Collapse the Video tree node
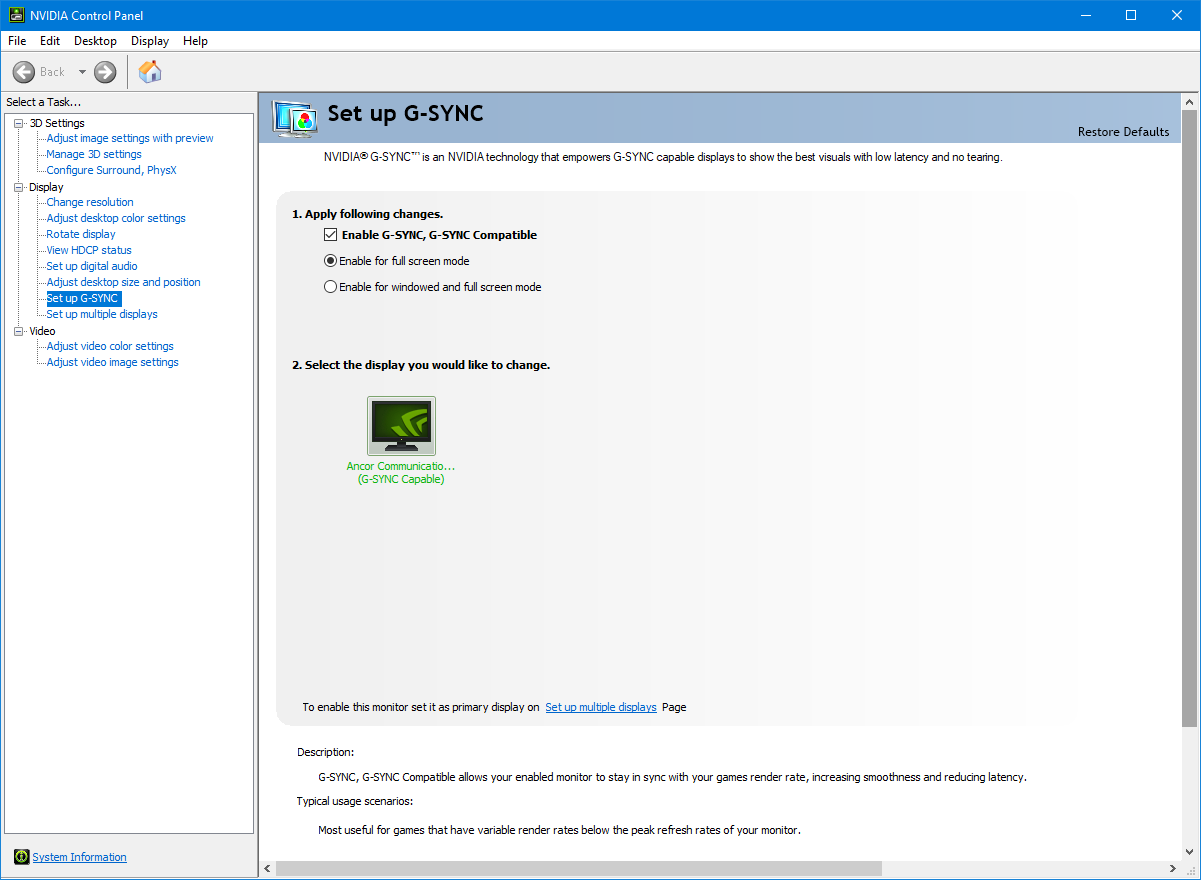The width and height of the screenshot is (1201, 880). (x=18, y=331)
